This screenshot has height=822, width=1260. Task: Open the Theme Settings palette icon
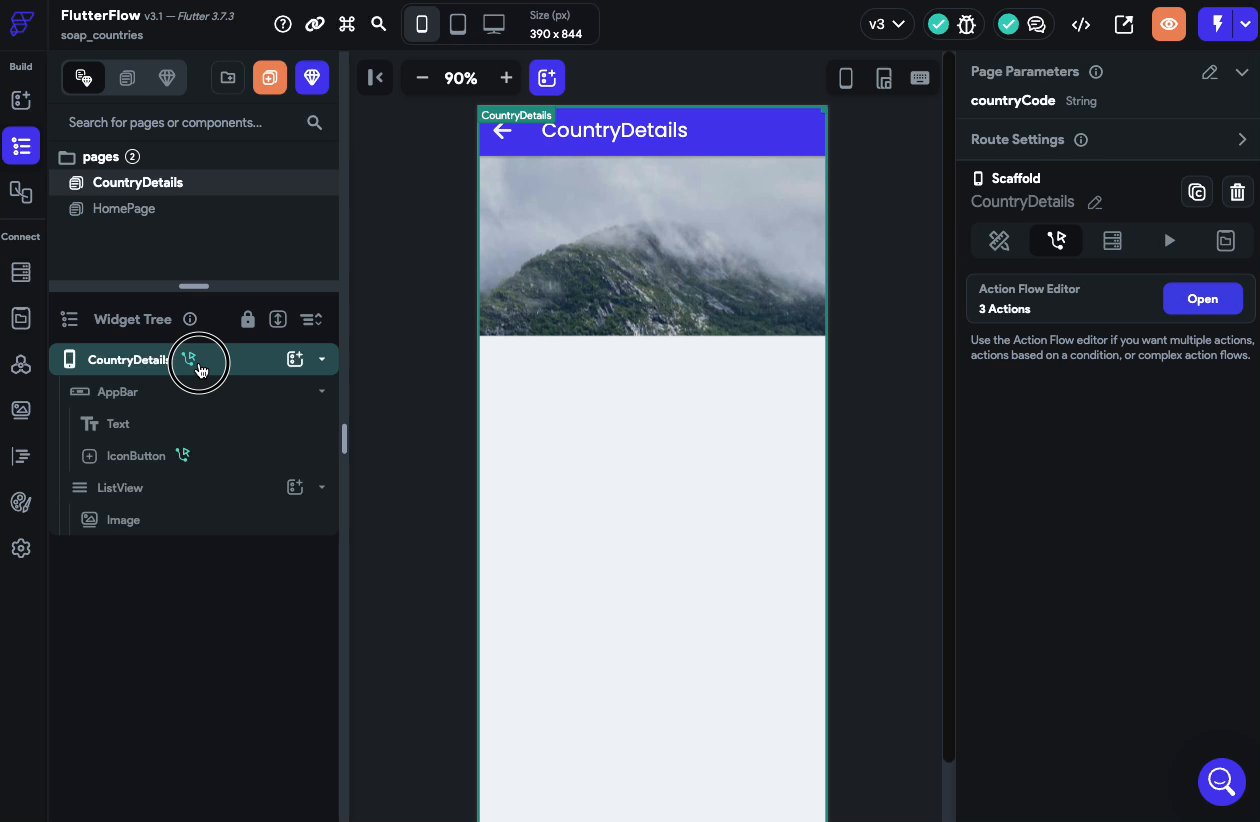[21, 502]
